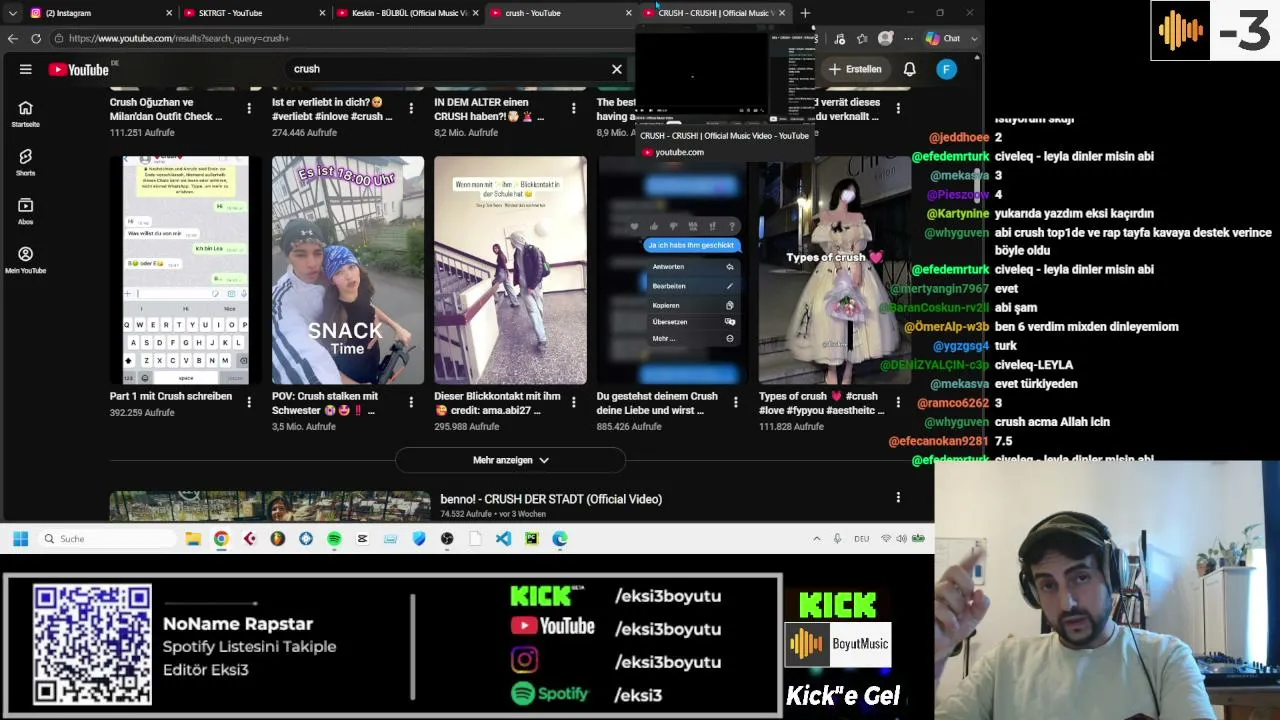
Task: Go to Startseite in YouTube sidebar
Action: coord(25,114)
